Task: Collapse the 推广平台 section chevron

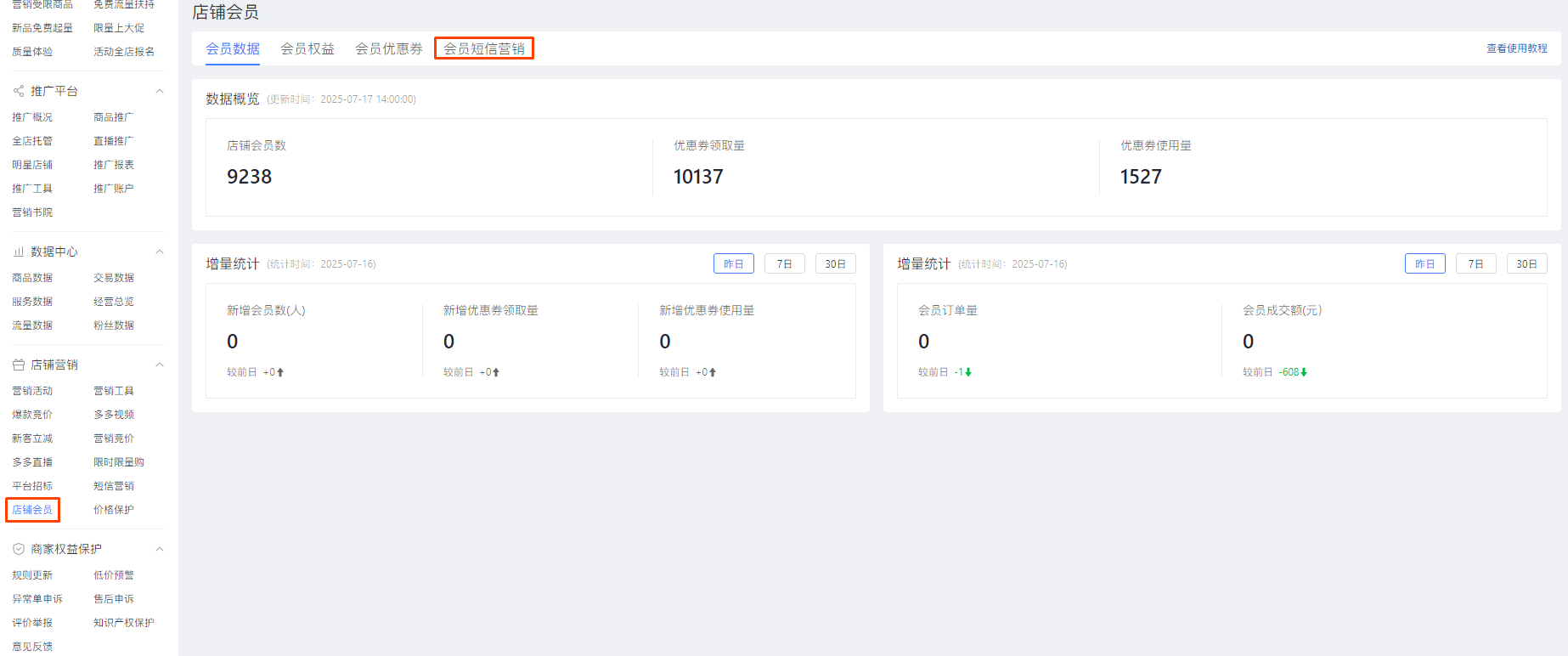Action: pyautogui.click(x=159, y=91)
